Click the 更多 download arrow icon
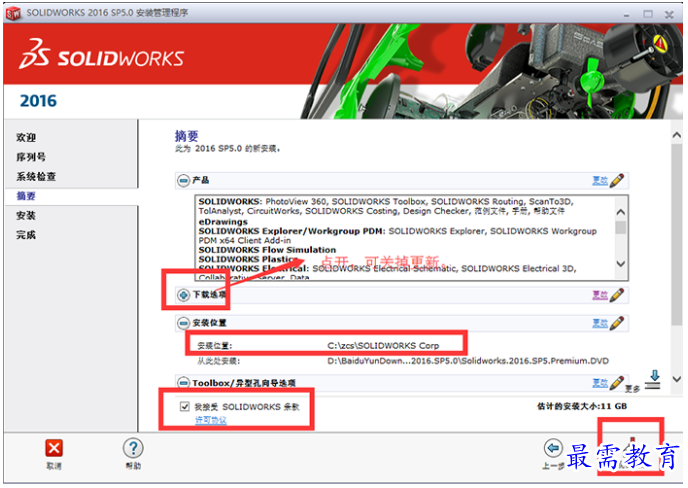The height and width of the screenshot is (488, 688). [x=653, y=380]
